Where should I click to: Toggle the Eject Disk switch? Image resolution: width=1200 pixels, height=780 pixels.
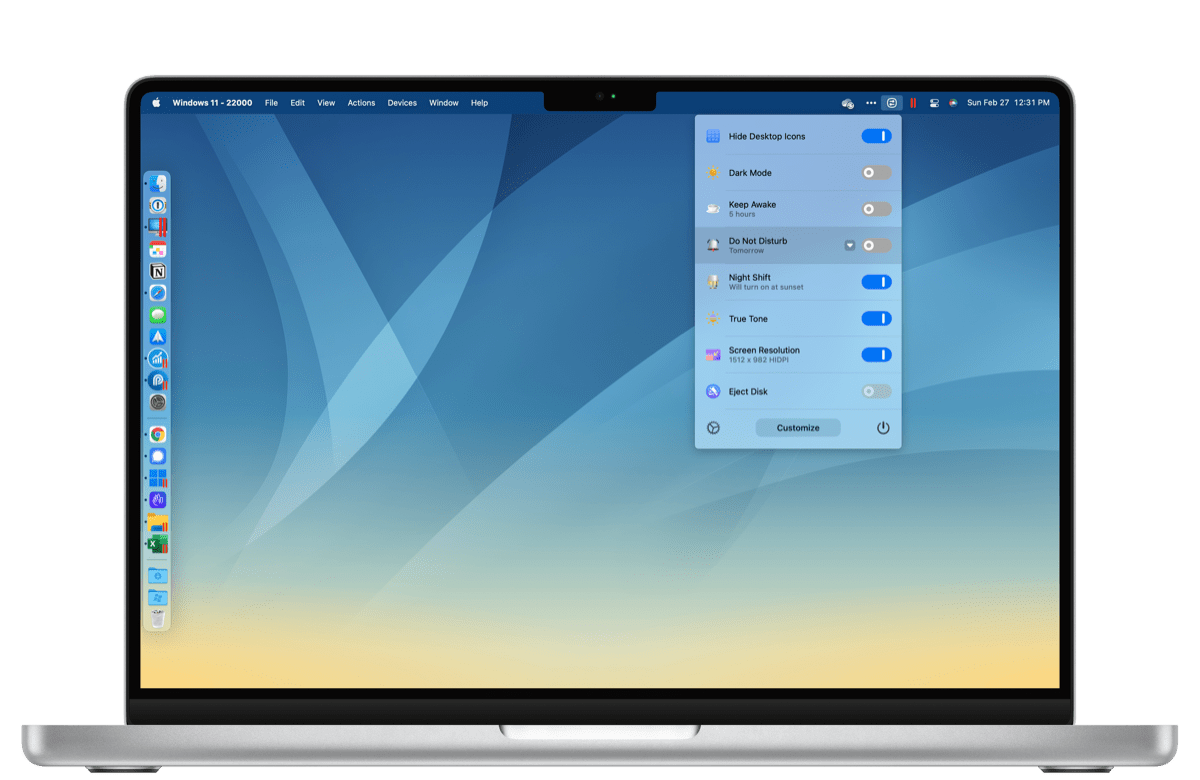[877, 391]
